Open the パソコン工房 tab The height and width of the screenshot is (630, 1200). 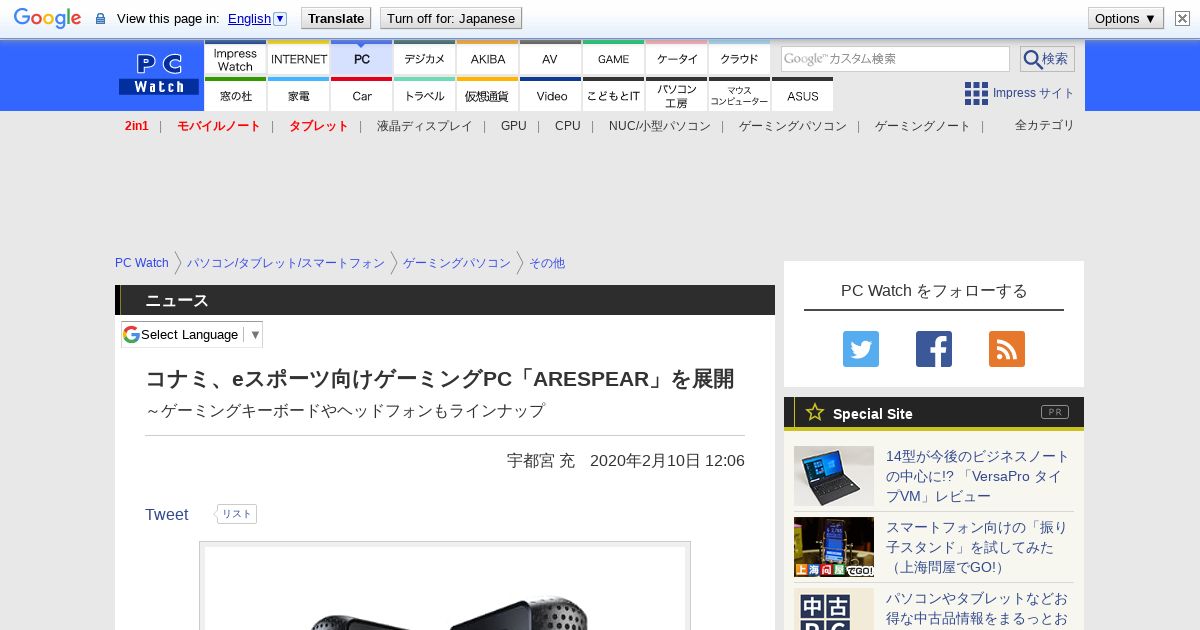(677, 95)
